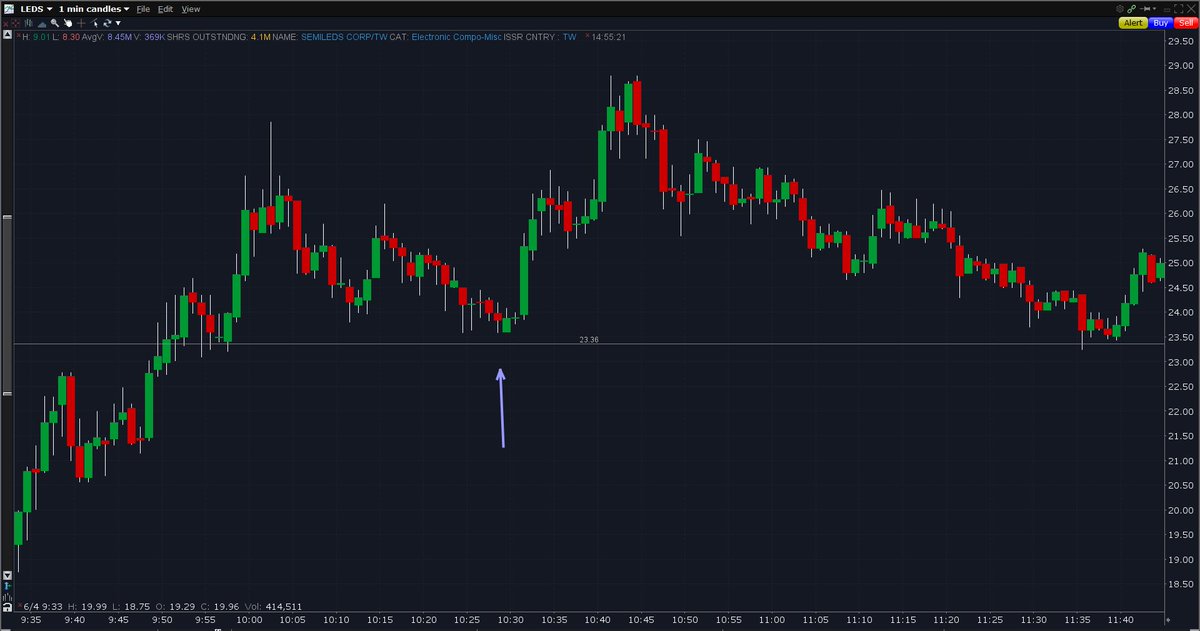
Task: Click the 29.00 price axis label
Action: click(x=1178, y=66)
